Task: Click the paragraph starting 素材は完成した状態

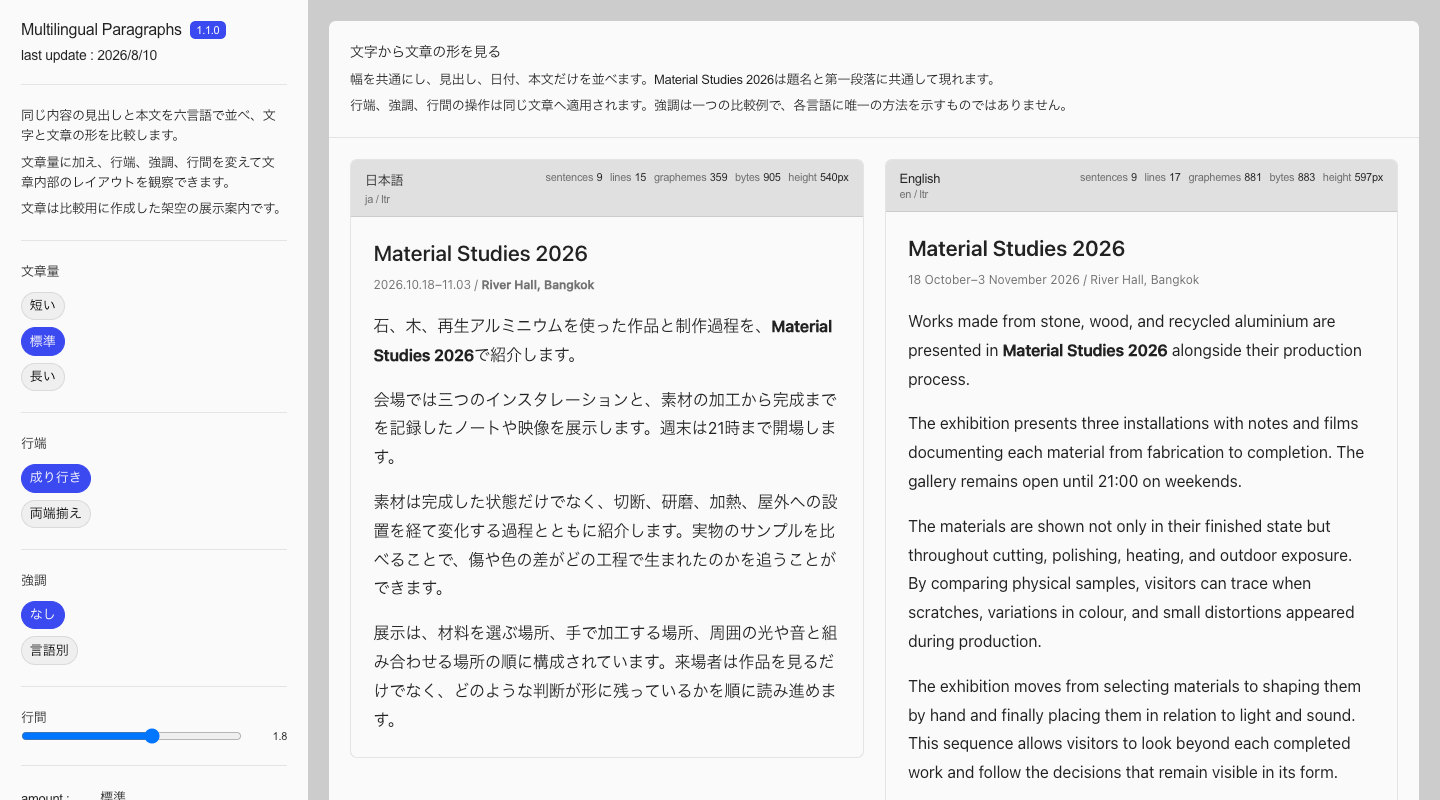Action: 606,545
